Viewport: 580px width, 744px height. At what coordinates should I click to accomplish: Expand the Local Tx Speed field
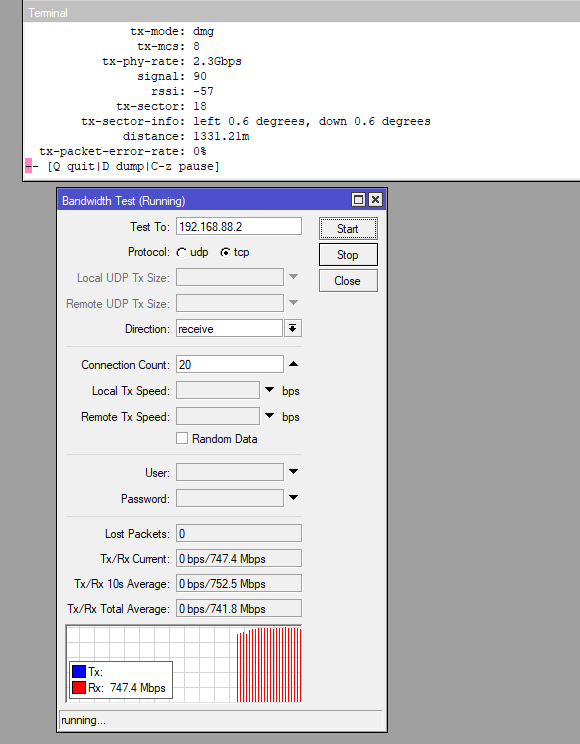[270, 390]
